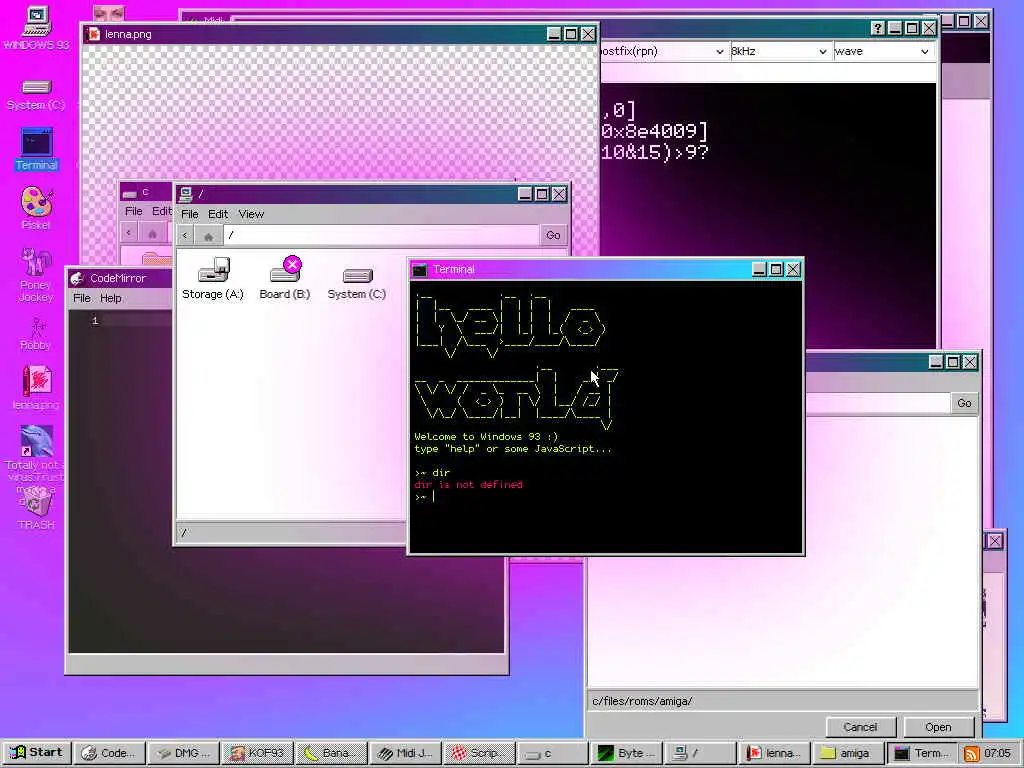Switch to the Code... taskbar item

point(108,753)
